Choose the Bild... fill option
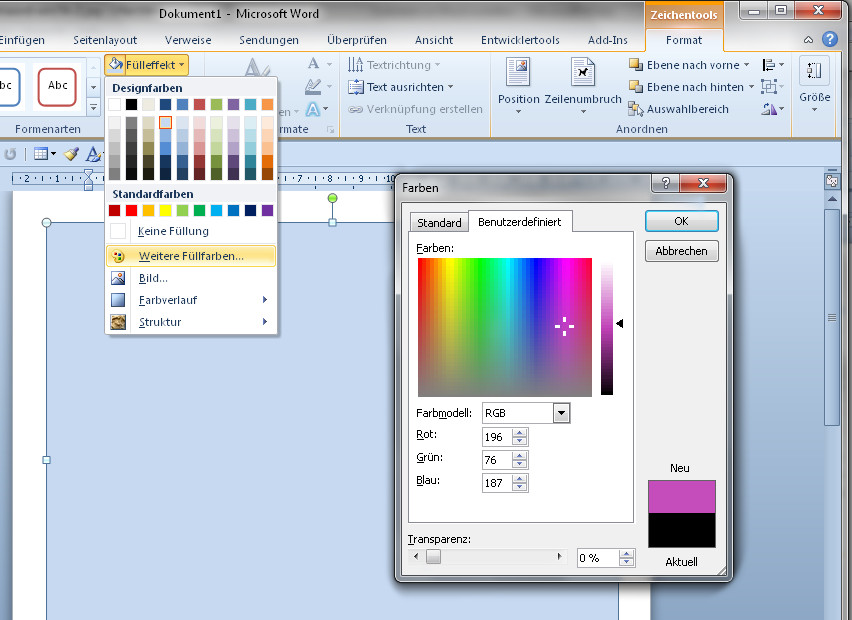 tap(153, 278)
